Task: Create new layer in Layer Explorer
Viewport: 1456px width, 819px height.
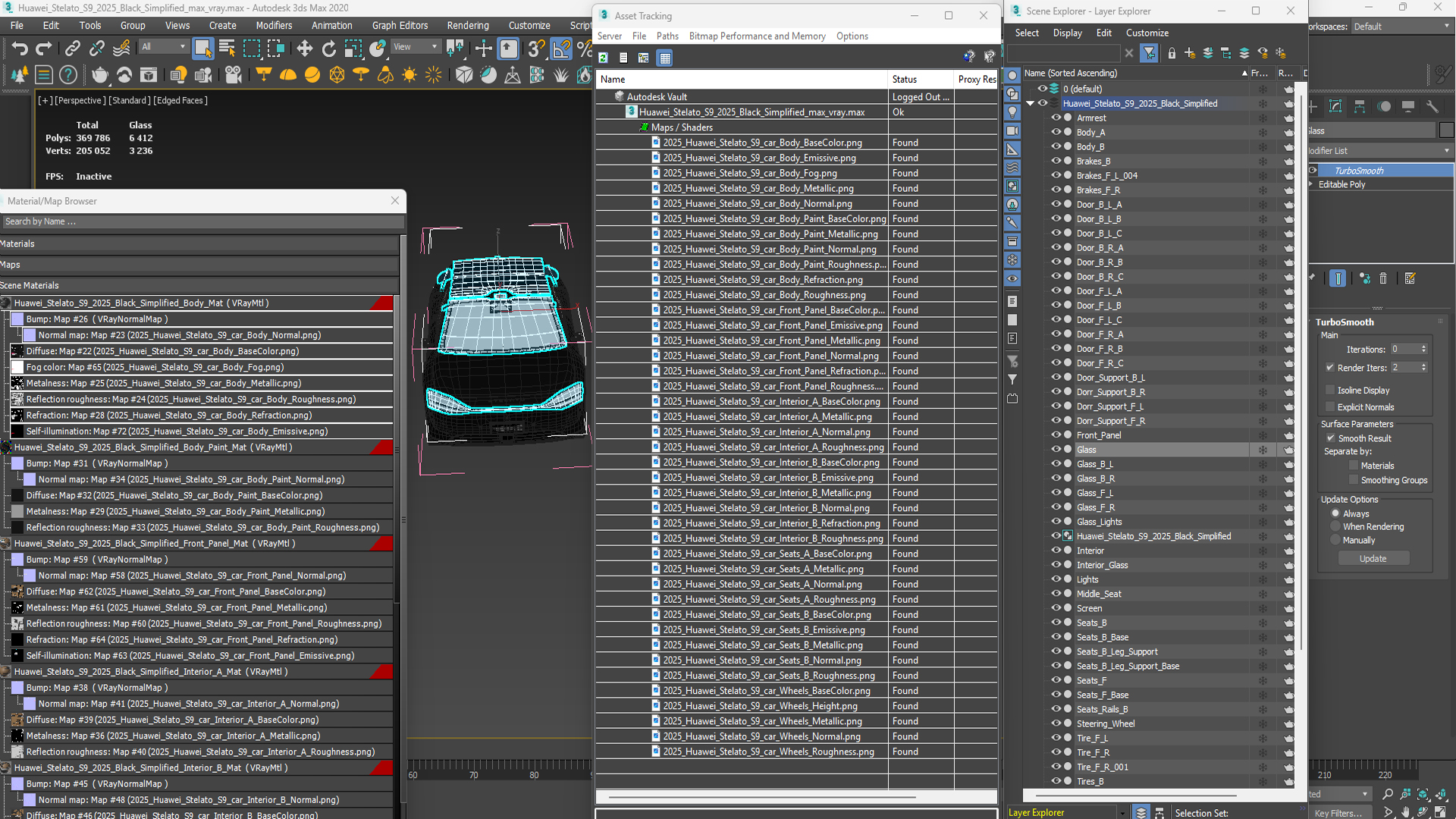Action: point(1190,53)
